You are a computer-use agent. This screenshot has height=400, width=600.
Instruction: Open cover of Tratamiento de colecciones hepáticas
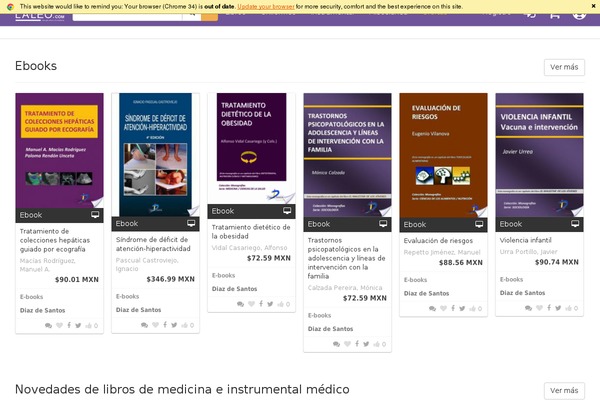tap(59, 150)
